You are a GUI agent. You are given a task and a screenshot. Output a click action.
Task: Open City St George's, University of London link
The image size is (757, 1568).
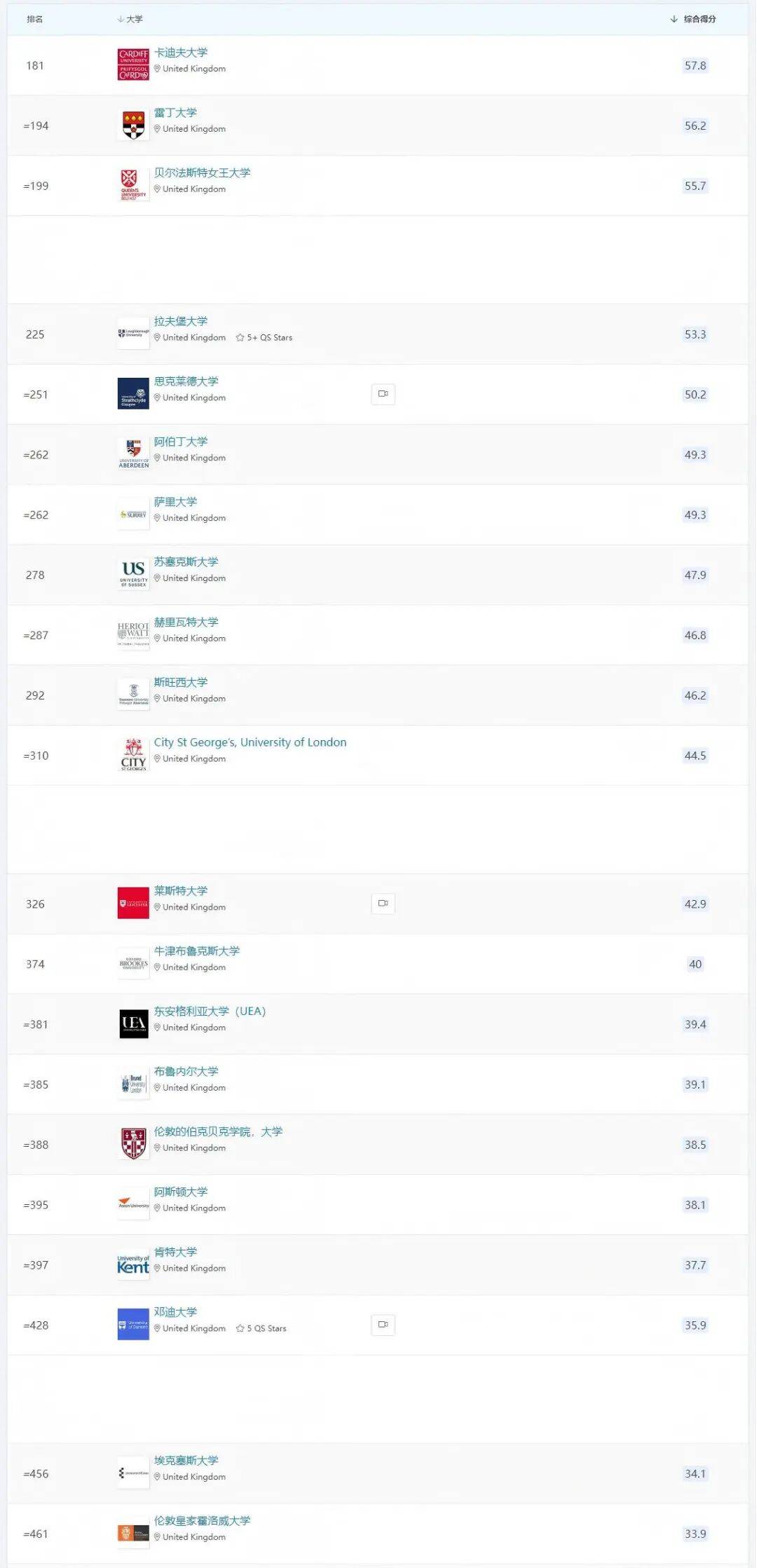[x=250, y=742]
